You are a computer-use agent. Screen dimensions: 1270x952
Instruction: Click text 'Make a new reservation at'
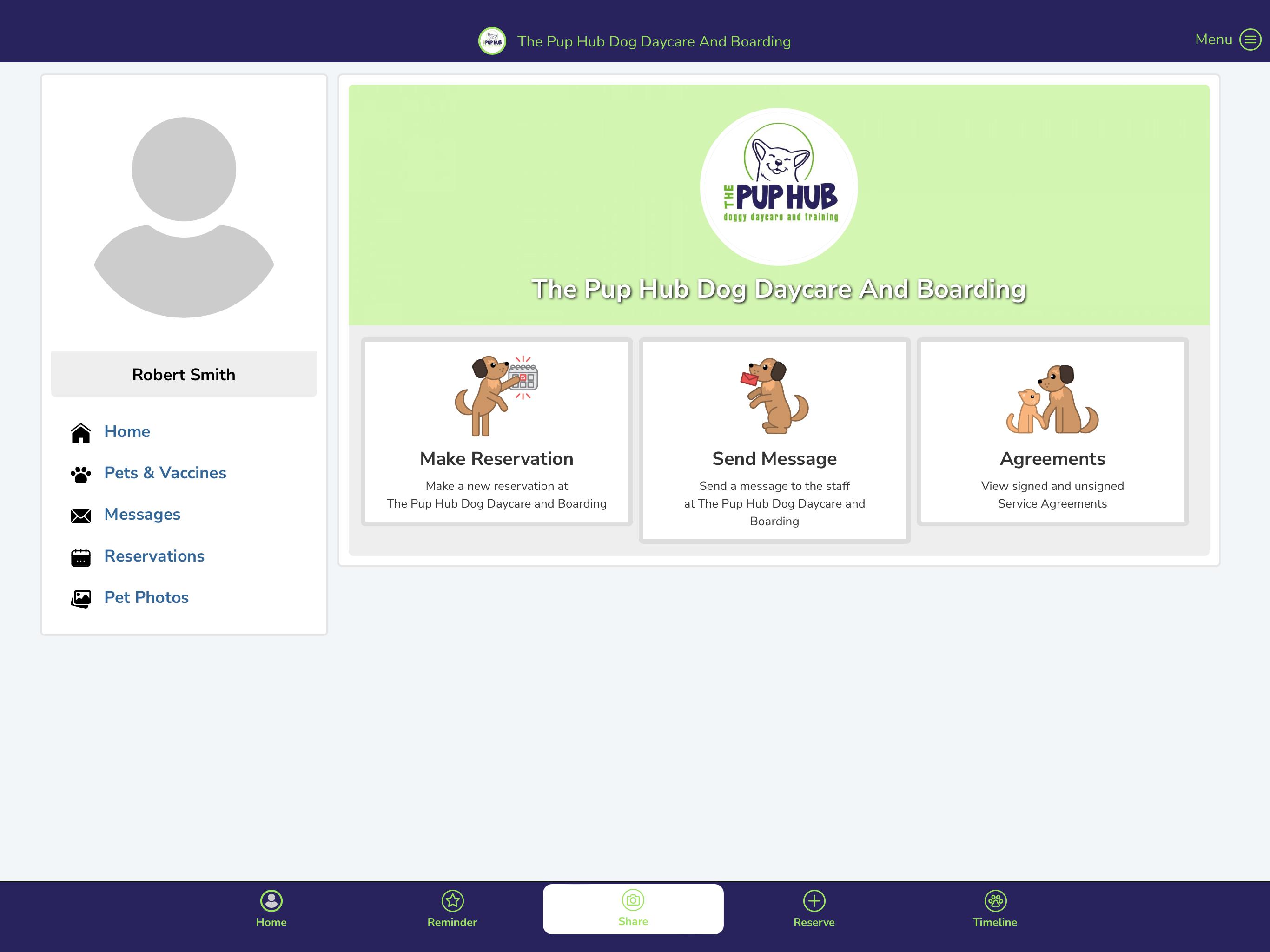coord(496,486)
